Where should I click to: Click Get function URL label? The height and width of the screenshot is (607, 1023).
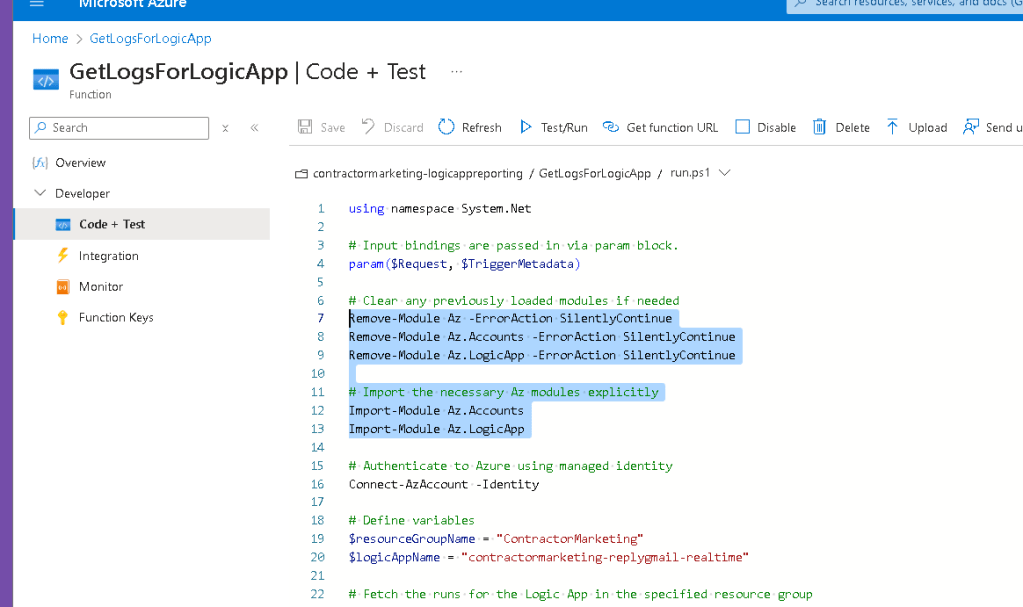672,128
